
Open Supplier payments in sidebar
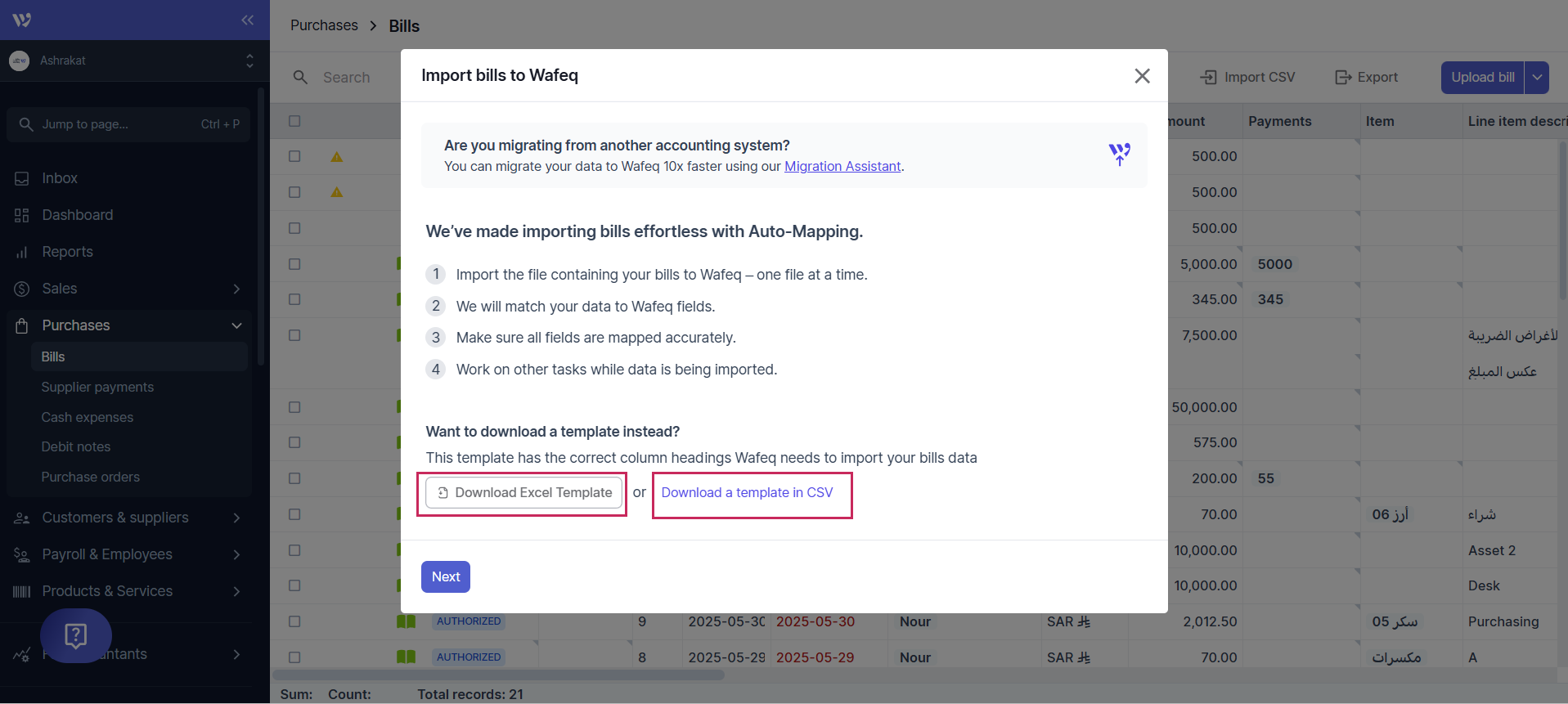point(97,387)
